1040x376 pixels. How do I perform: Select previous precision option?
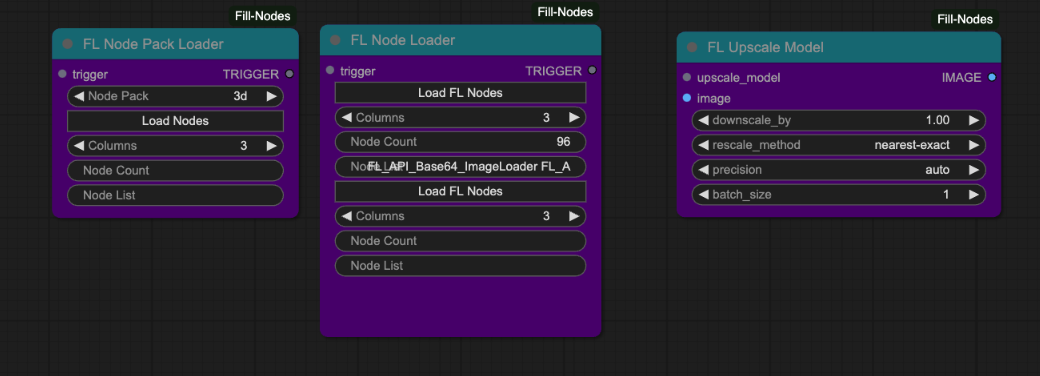(704, 170)
